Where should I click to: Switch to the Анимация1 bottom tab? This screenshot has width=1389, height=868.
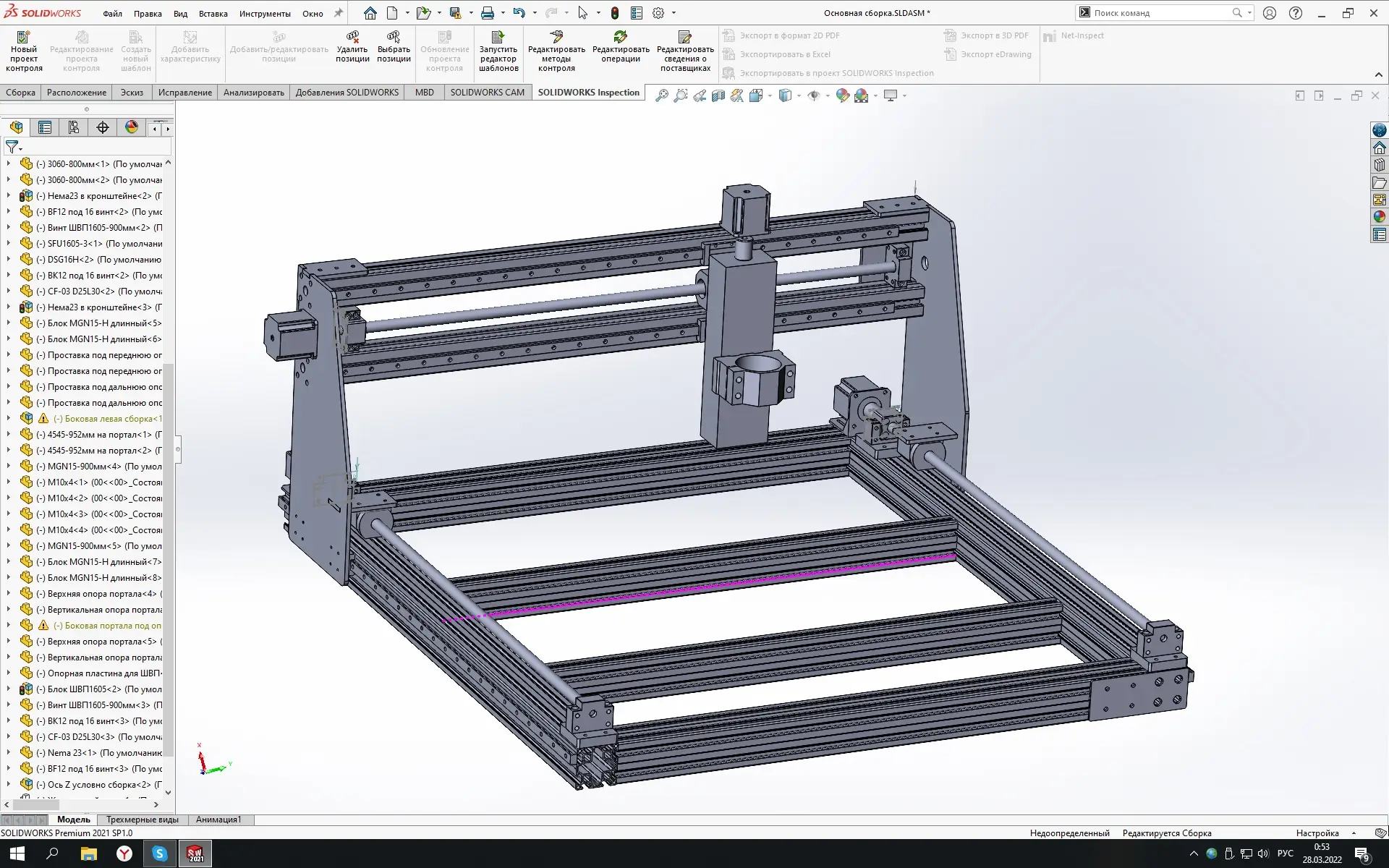click(218, 820)
